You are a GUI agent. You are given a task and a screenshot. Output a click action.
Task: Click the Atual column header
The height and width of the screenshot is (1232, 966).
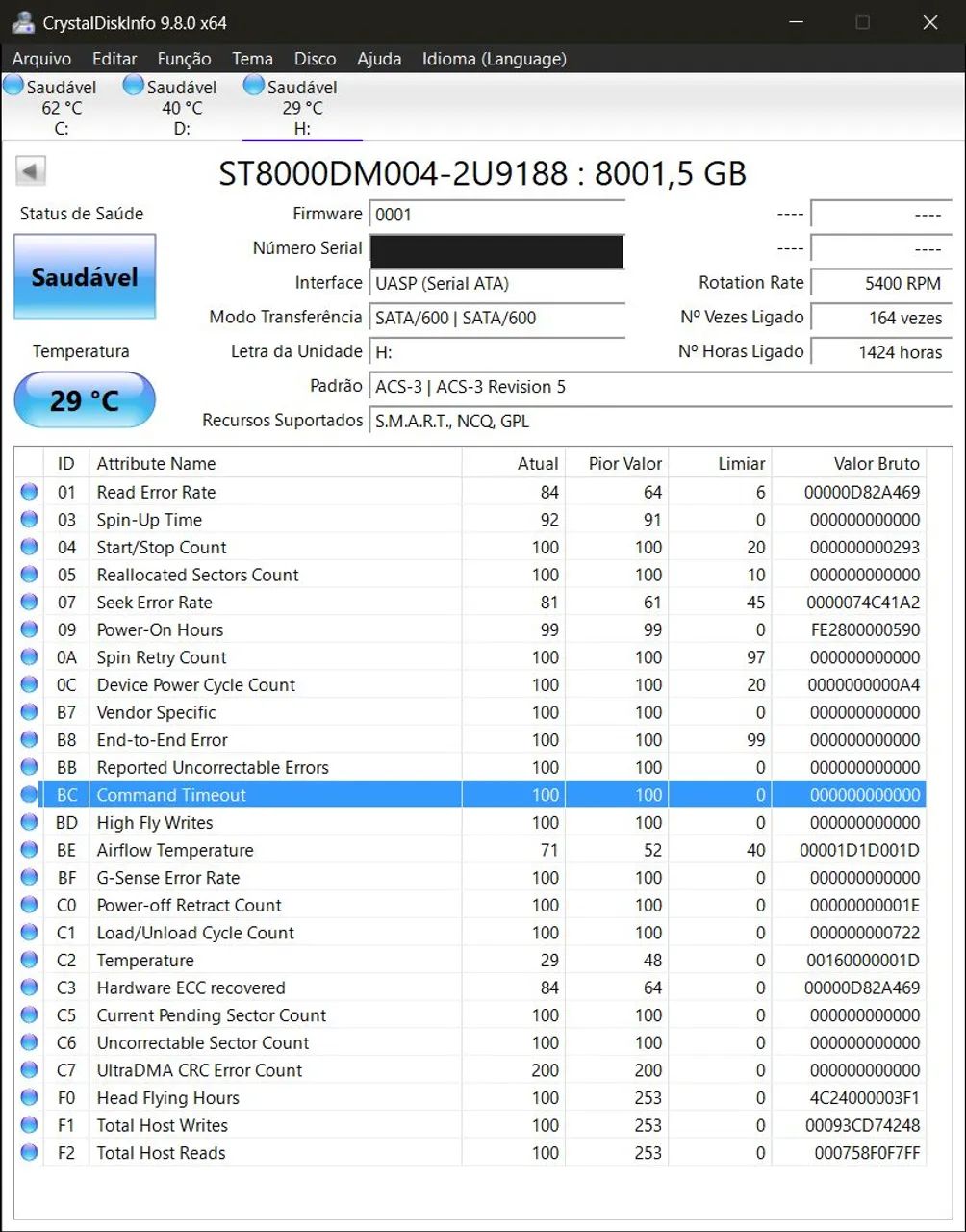point(514,463)
